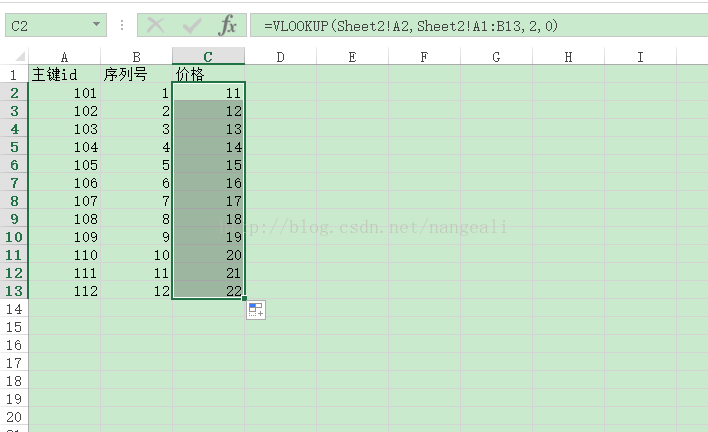Screen dimensions: 708x432
Task: Click price cell showing 20
Action: (208, 255)
